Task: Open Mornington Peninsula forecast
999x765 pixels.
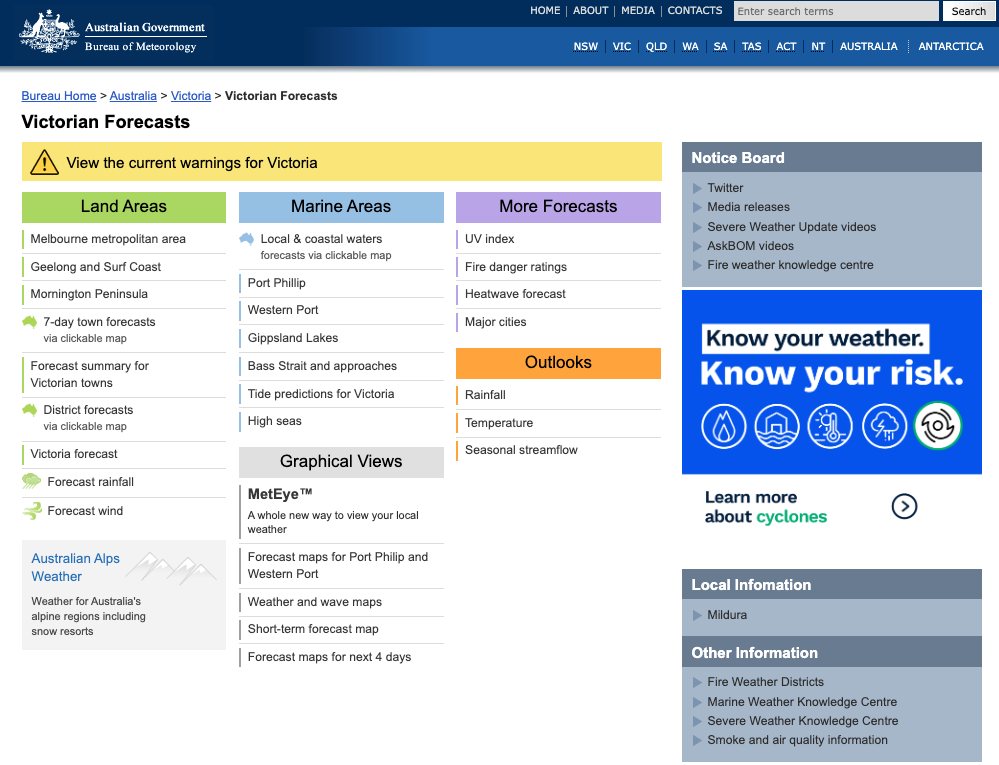Action: [x=89, y=294]
